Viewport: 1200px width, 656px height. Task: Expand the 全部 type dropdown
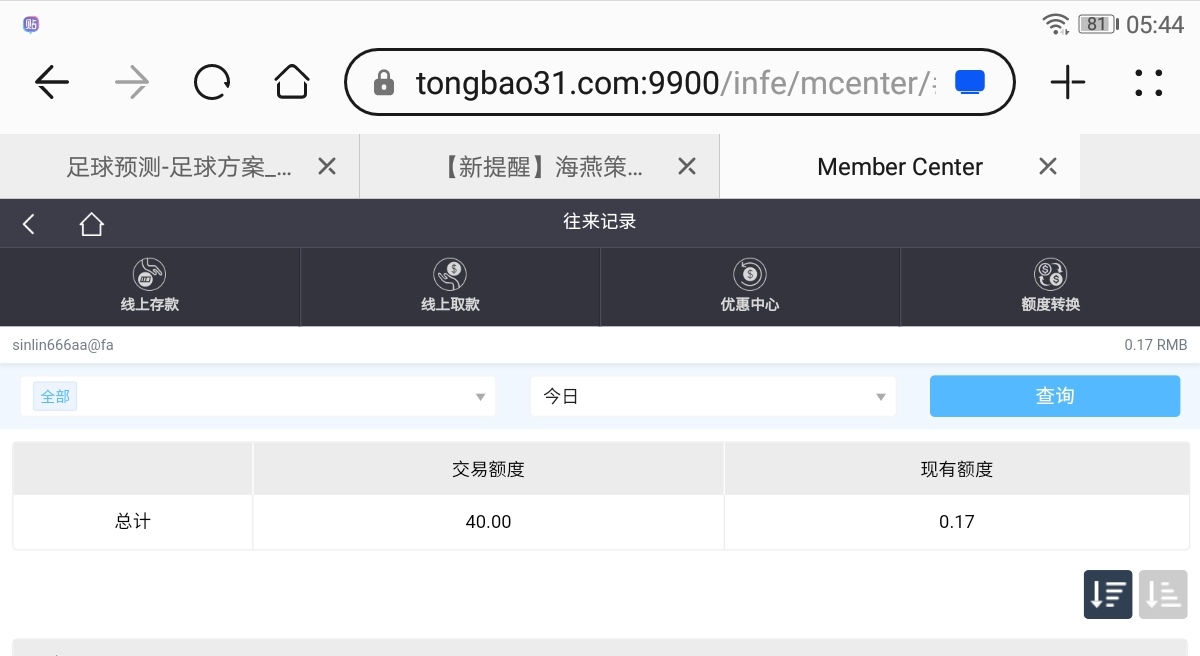coord(258,396)
